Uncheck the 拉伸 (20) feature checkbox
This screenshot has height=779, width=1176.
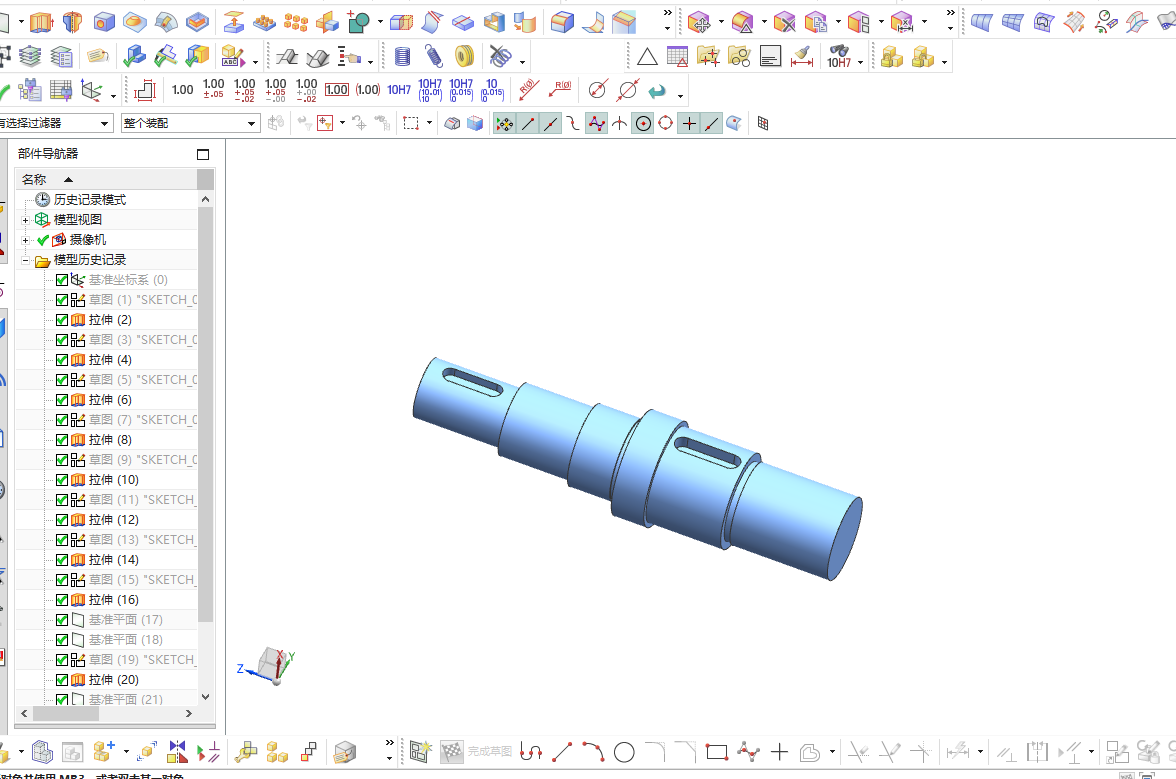coord(62,680)
